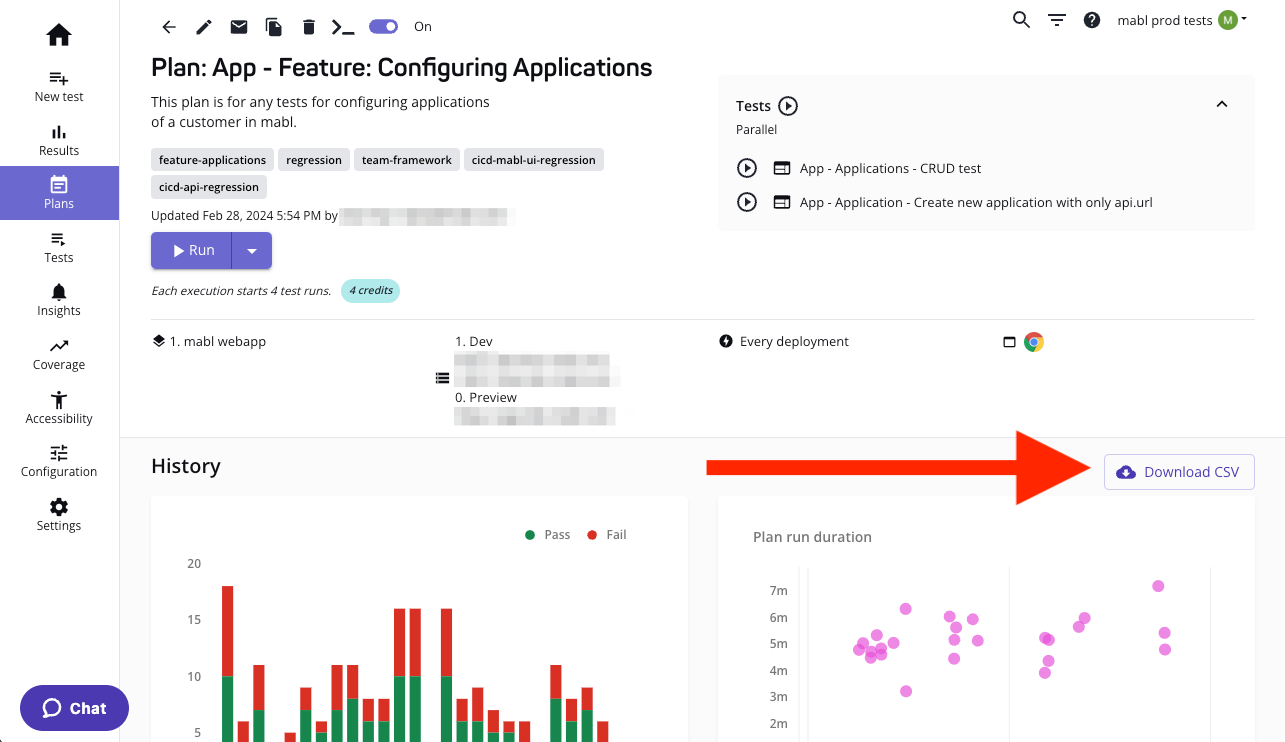Screen dimensions: 1285x742
Task: Open Results in sidebar
Action: coord(59,141)
